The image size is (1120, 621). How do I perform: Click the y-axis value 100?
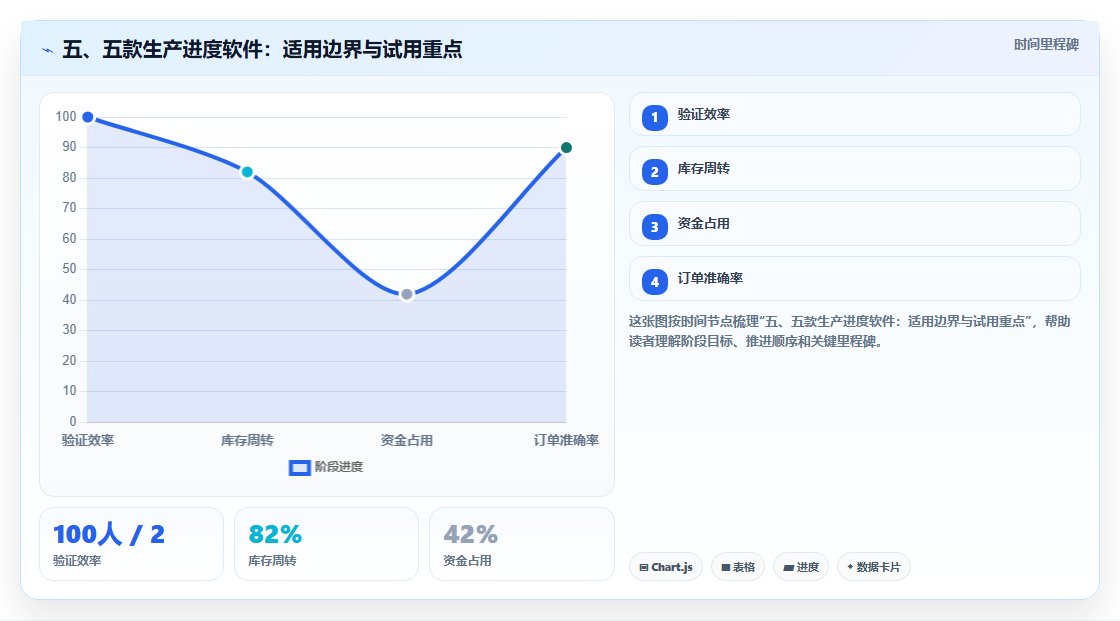click(x=66, y=116)
